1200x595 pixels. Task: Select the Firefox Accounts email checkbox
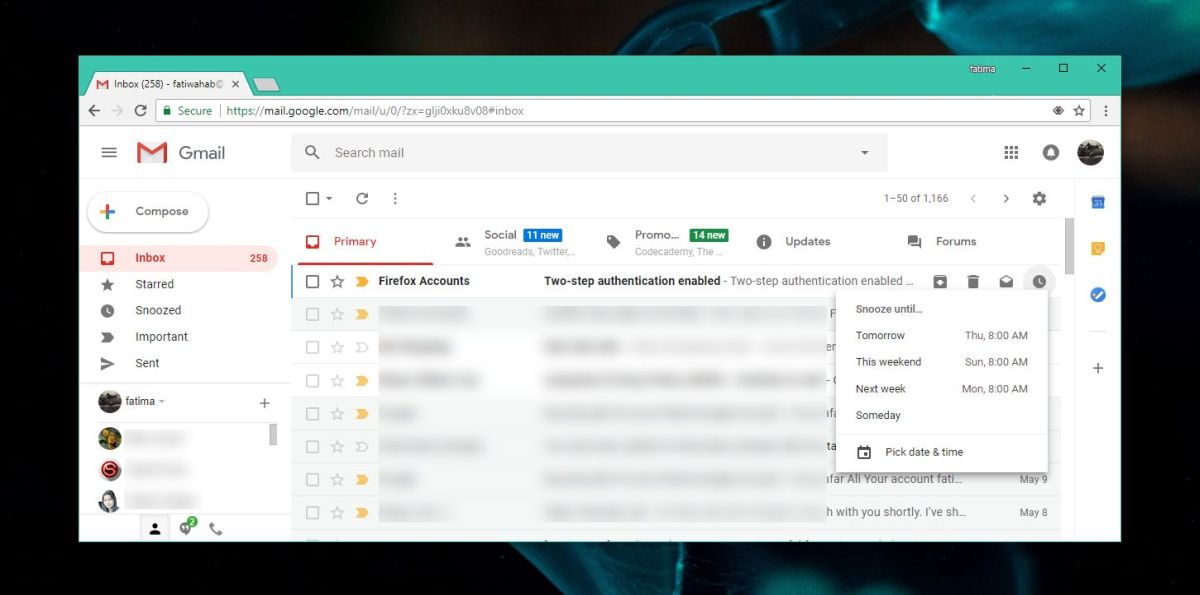(312, 282)
